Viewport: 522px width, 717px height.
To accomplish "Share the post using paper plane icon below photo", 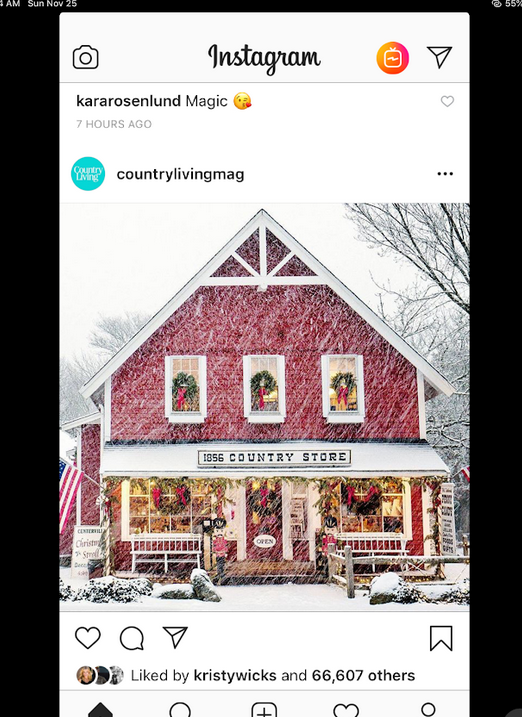I will point(176,637).
